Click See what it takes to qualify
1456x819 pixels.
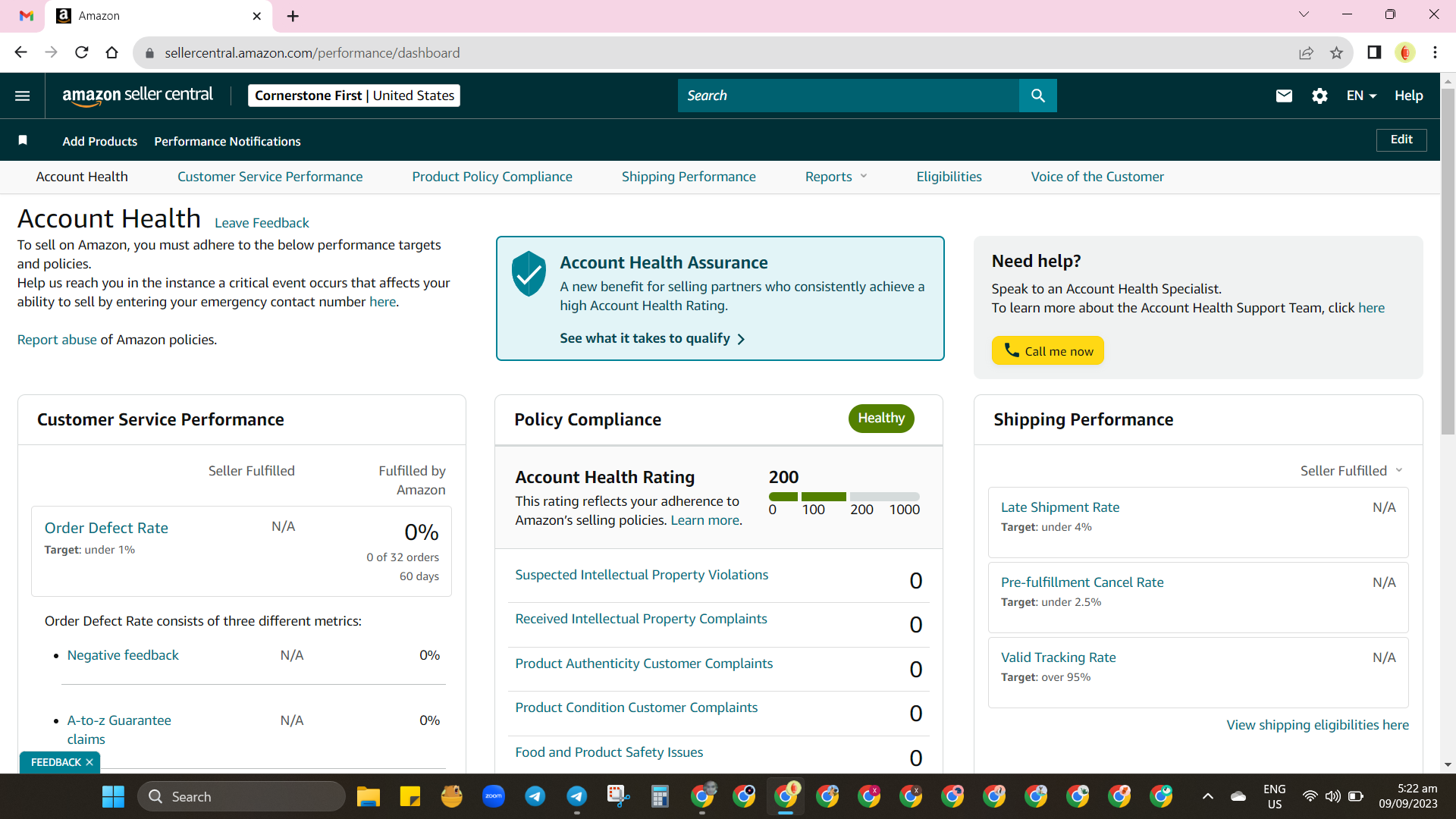point(652,338)
